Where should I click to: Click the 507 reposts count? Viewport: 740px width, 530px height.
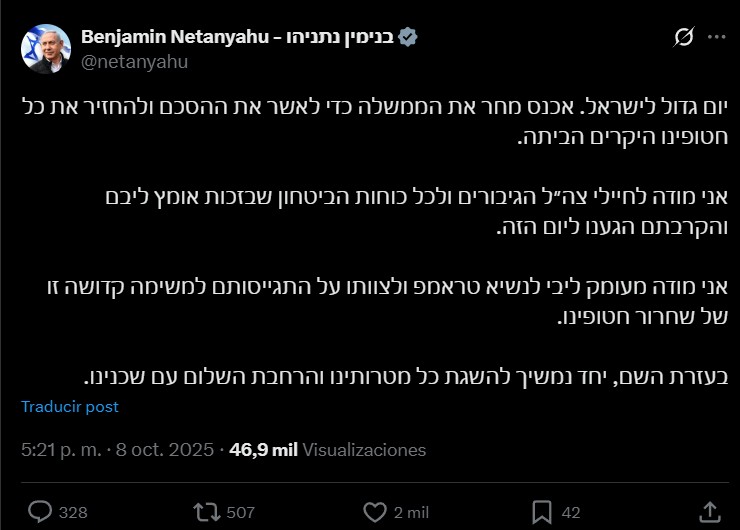[x=240, y=512]
